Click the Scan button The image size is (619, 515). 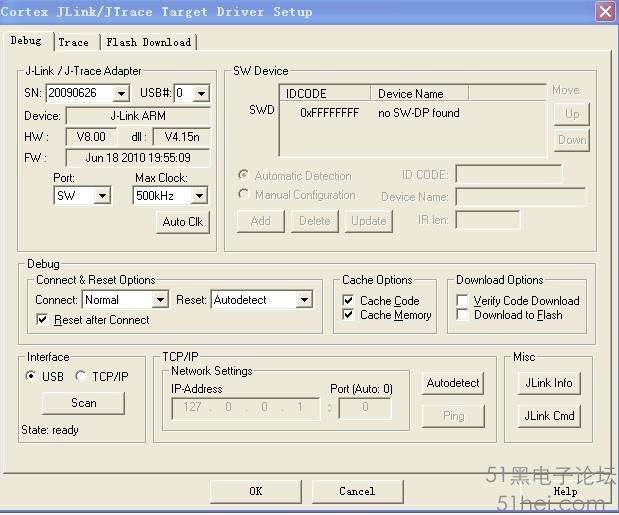click(83, 403)
